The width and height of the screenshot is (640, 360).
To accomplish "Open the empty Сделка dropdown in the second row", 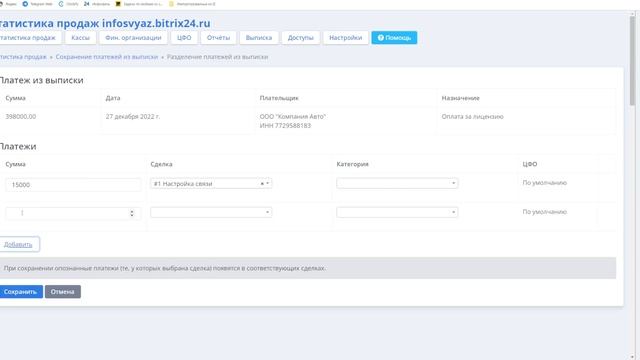I will (x=211, y=212).
